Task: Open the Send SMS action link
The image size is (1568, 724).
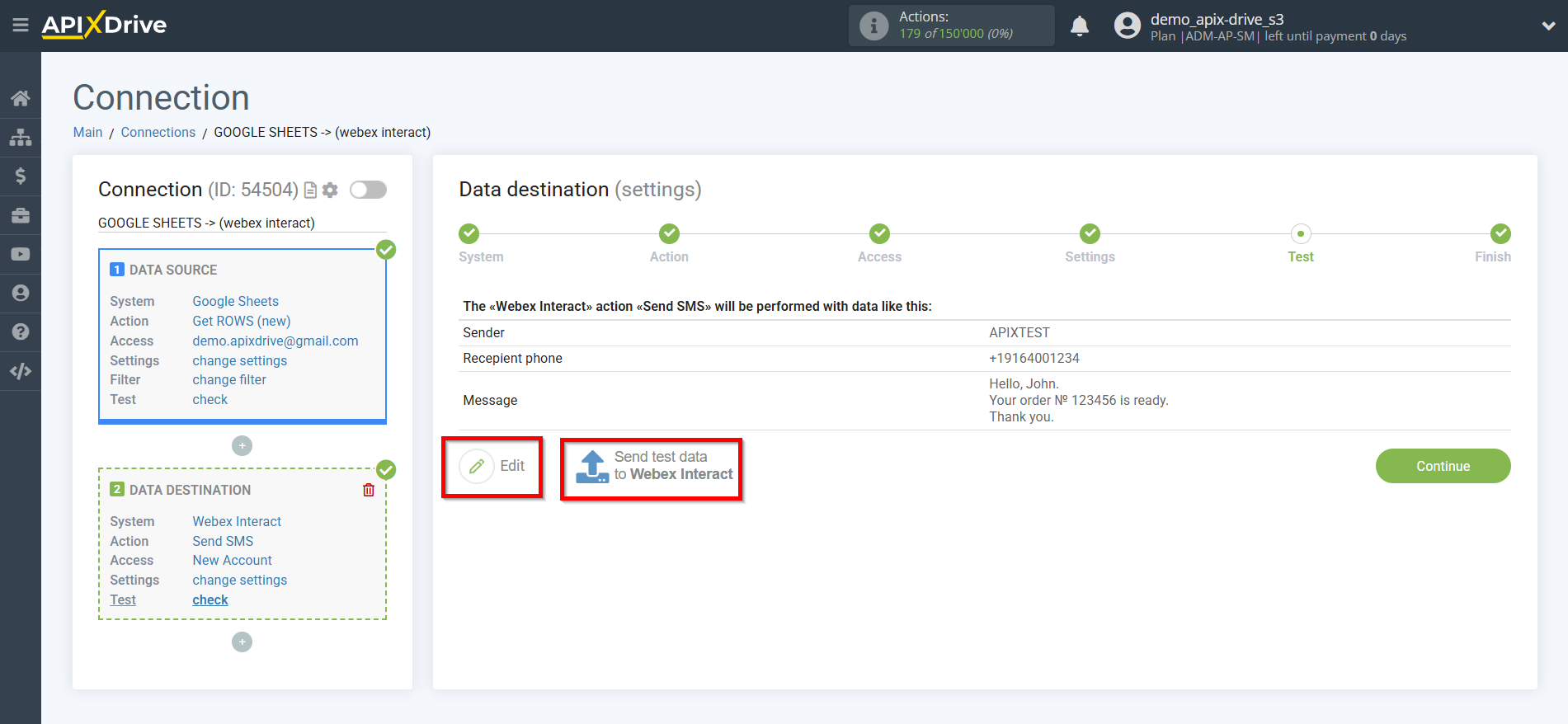Action: click(223, 542)
